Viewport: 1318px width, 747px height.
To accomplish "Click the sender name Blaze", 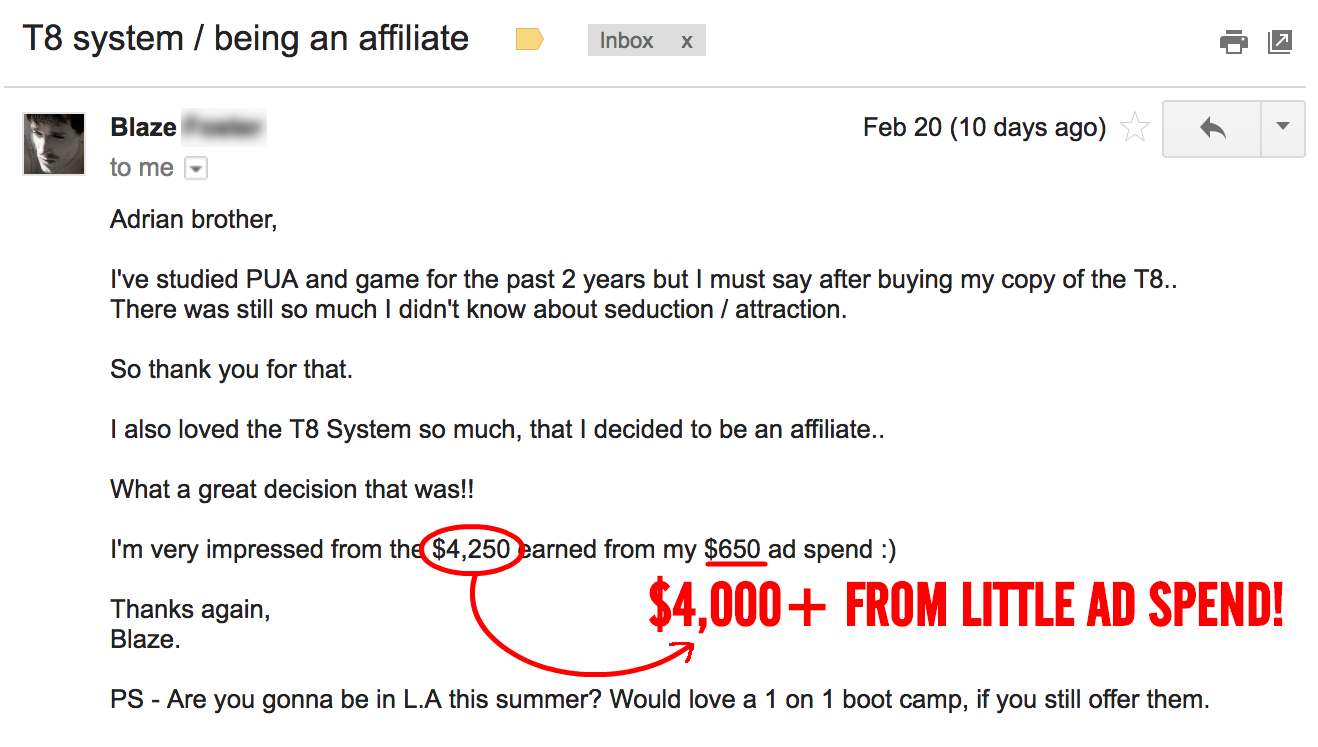I will pos(144,128).
